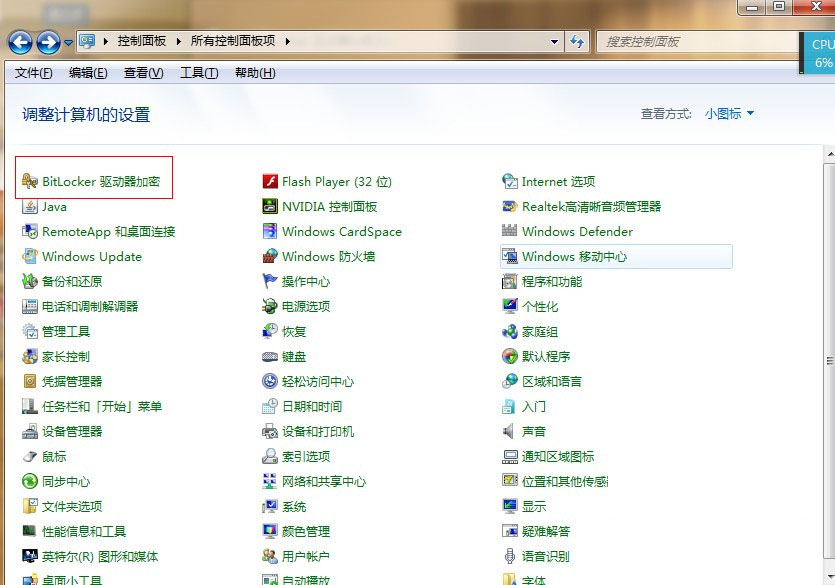
Task: Open Windows Defender icon
Action: (x=510, y=232)
